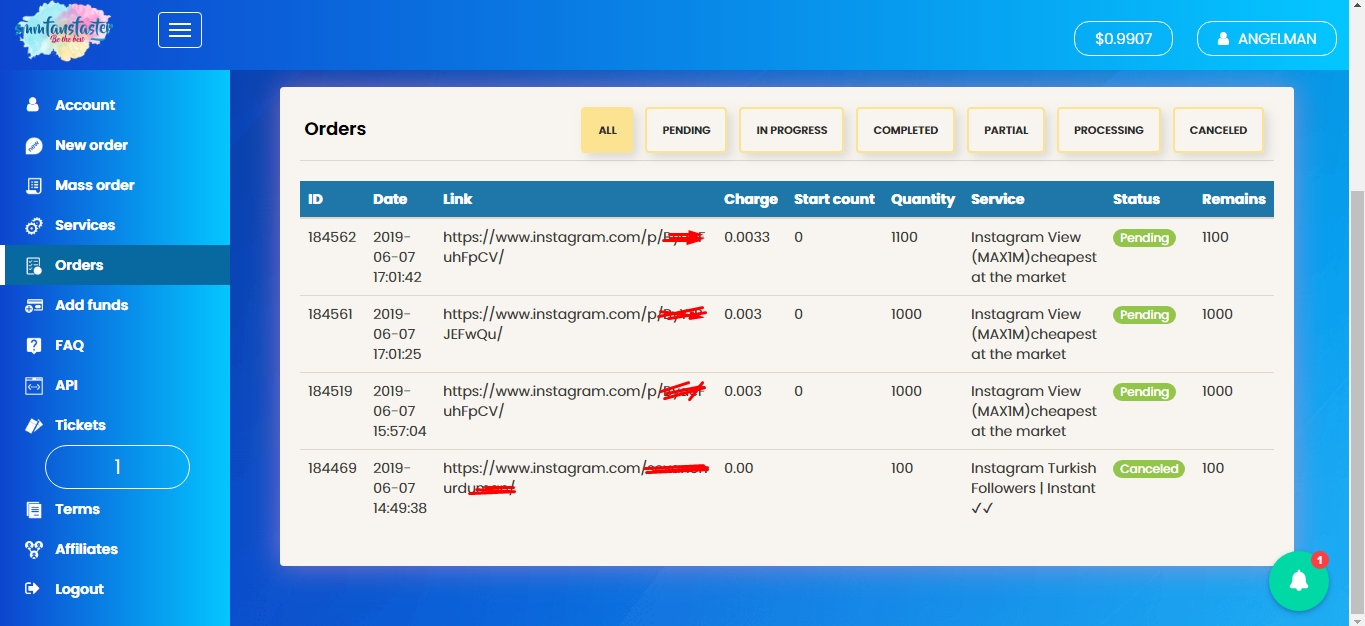Click the FAQ question mark icon
This screenshot has width=1365, height=626.
[x=34, y=345]
